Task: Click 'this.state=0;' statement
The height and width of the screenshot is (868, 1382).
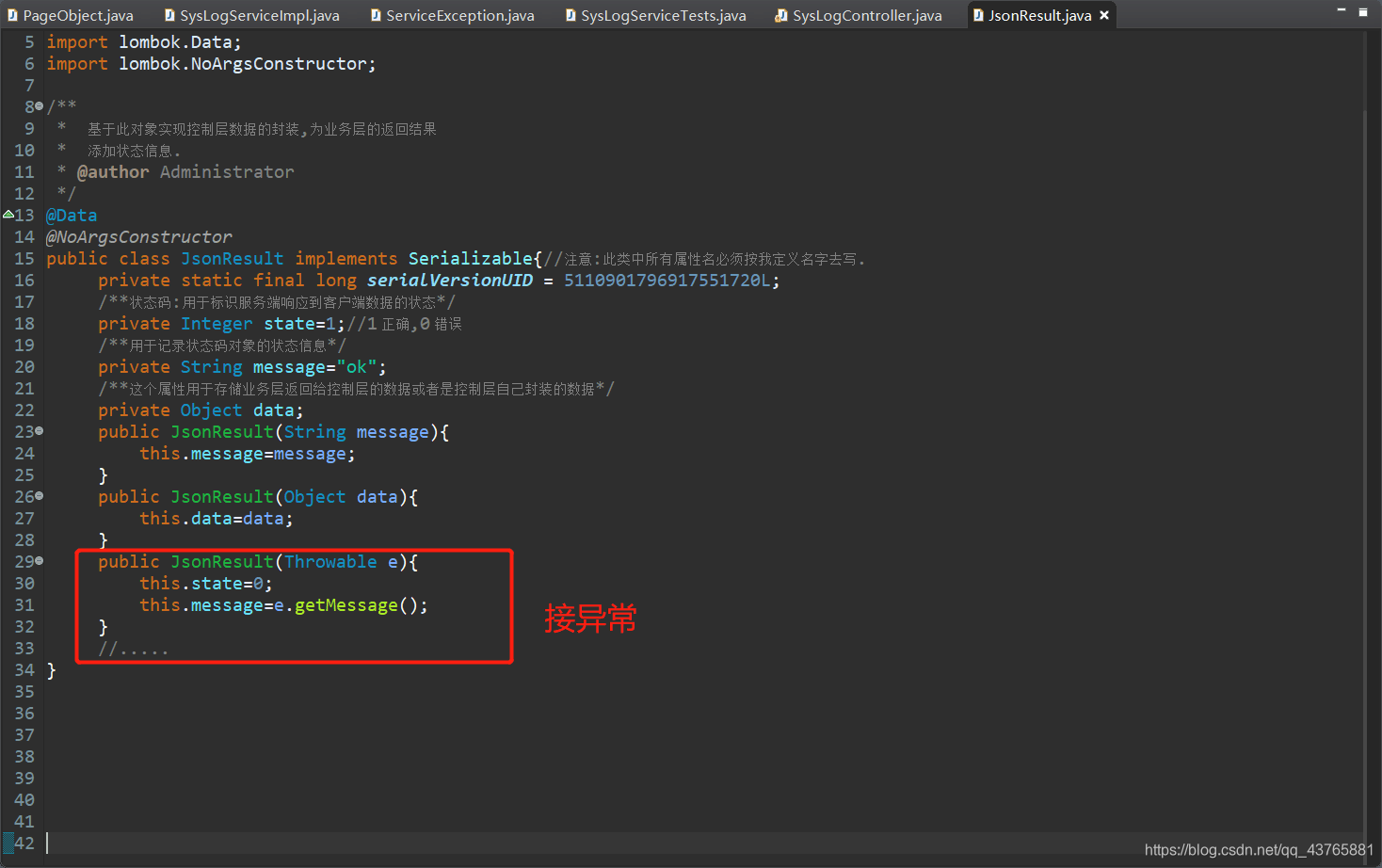Action: (x=206, y=584)
